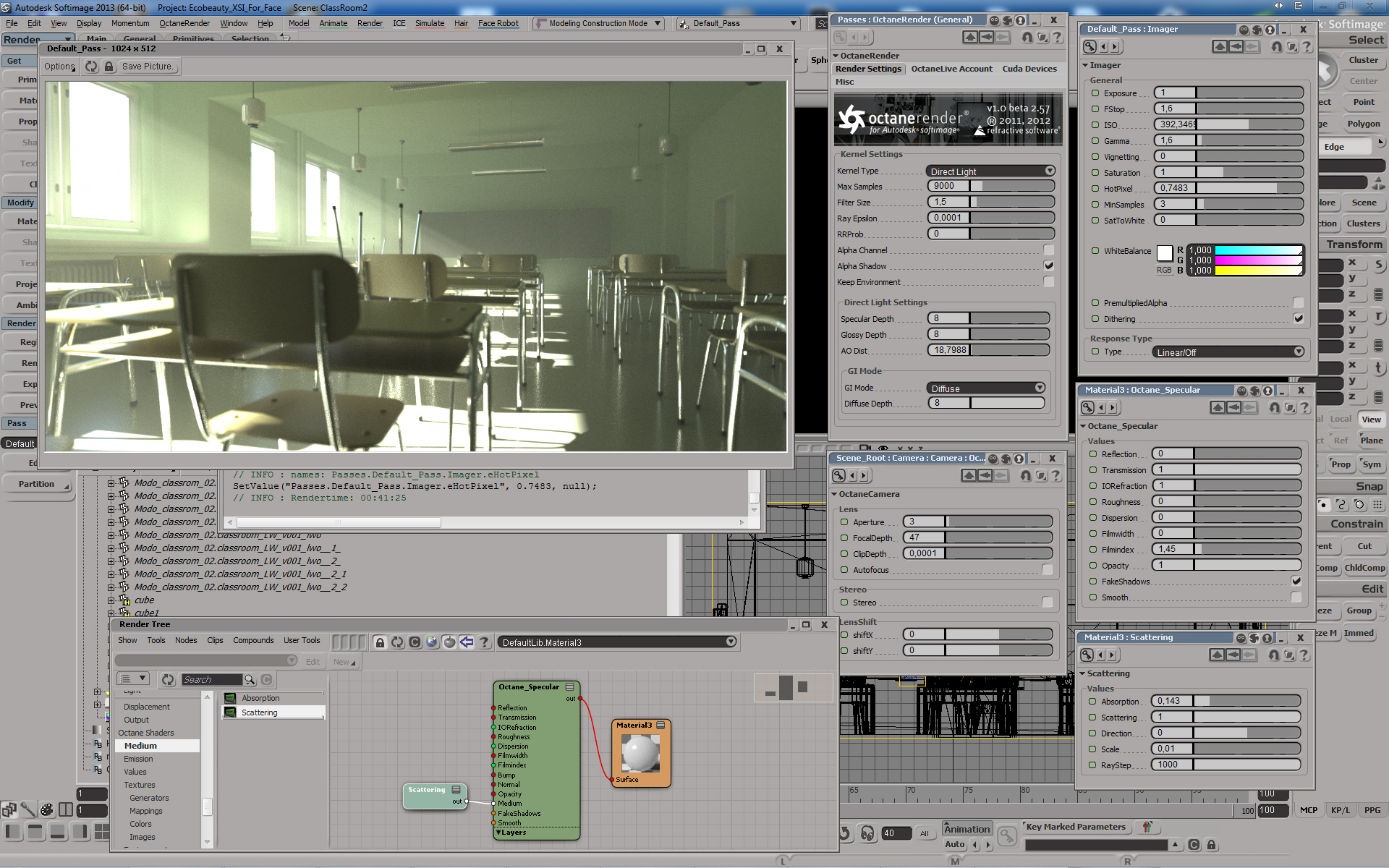
Task: Enable the Alpha Channel checkbox
Action: pos(1048,250)
